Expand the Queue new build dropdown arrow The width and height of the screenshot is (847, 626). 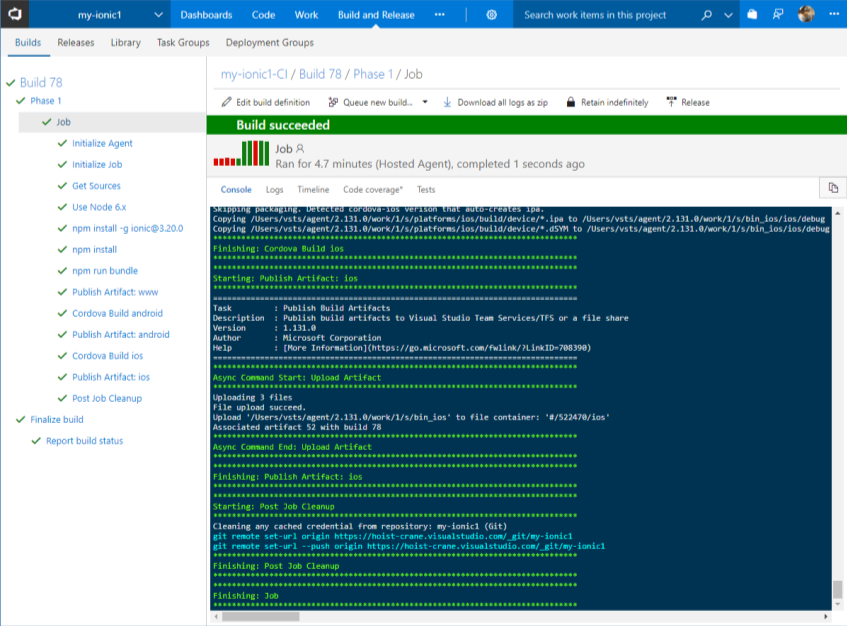click(425, 102)
